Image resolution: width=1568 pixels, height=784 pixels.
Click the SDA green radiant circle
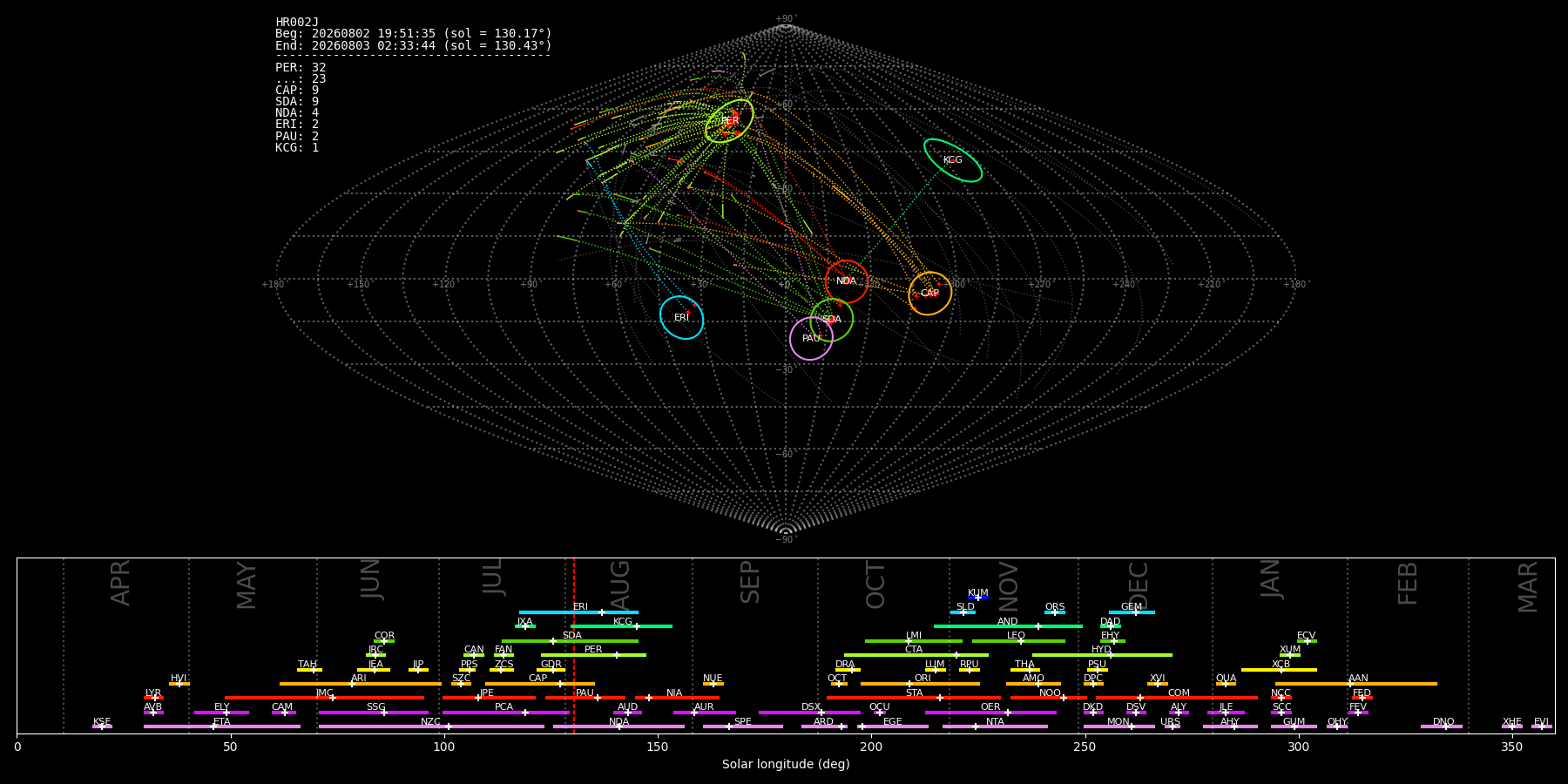tap(832, 320)
